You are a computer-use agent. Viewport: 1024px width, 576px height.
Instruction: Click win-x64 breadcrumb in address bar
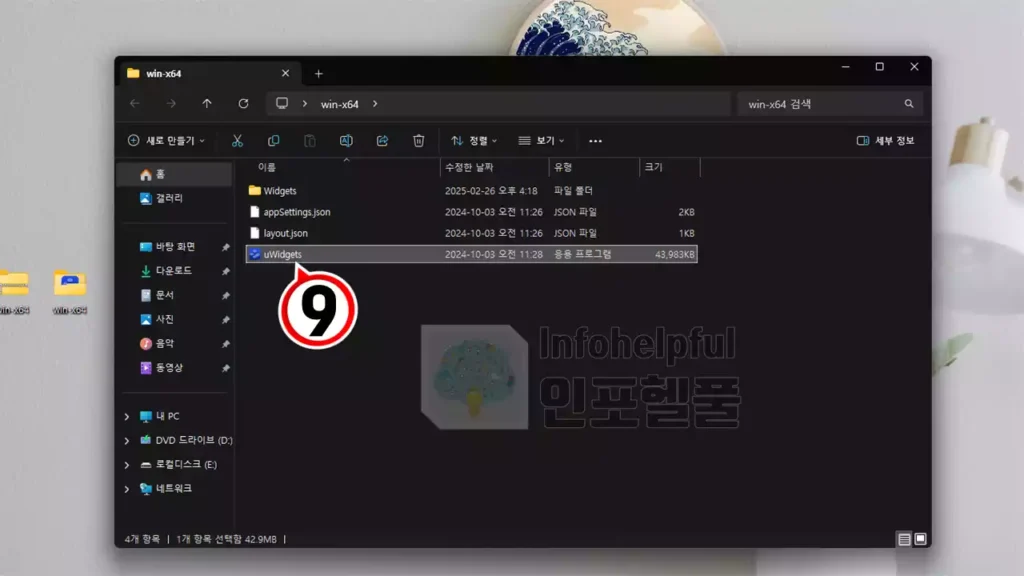340,104
